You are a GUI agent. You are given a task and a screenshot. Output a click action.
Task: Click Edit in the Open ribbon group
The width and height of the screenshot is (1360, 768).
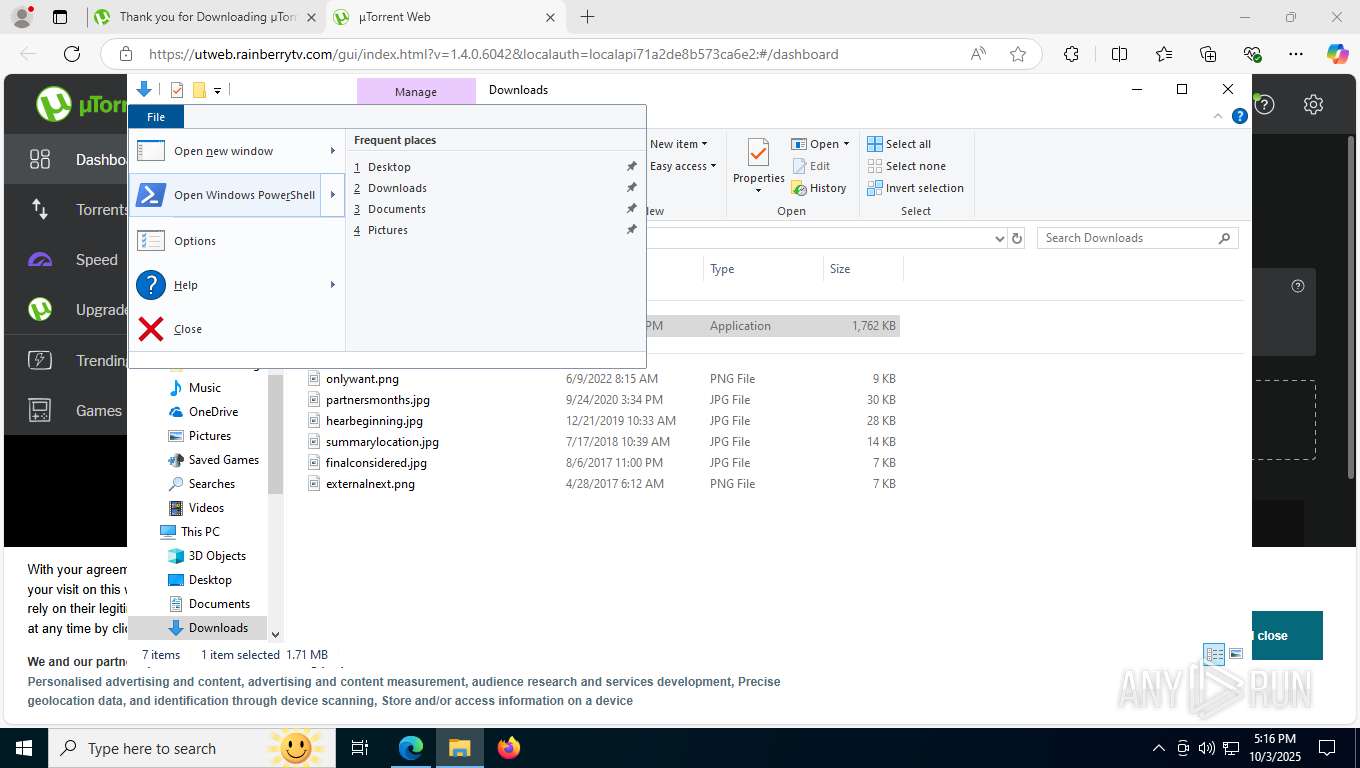click(x=811, y=166)
